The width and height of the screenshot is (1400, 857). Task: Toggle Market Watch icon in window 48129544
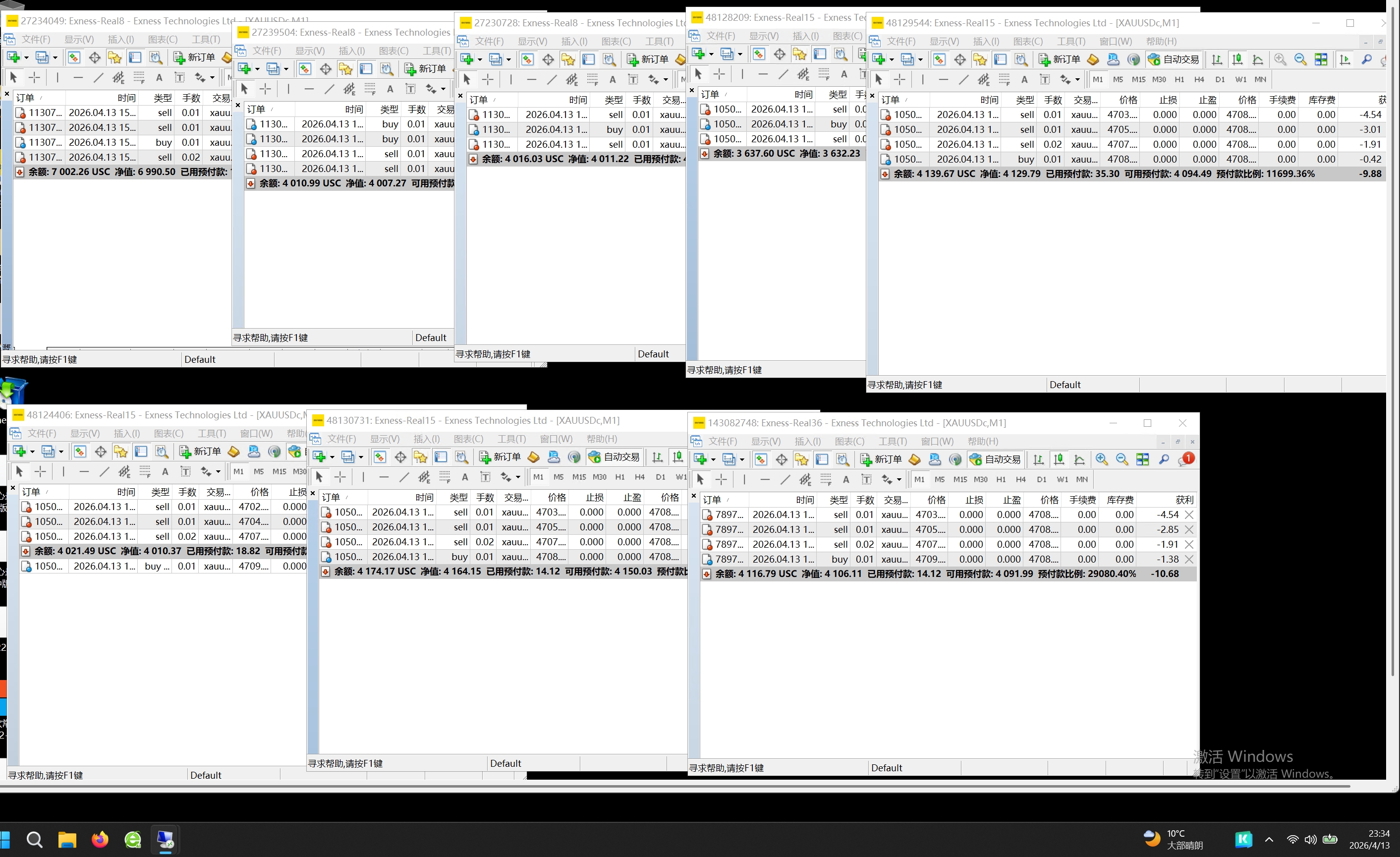(939, 59)
